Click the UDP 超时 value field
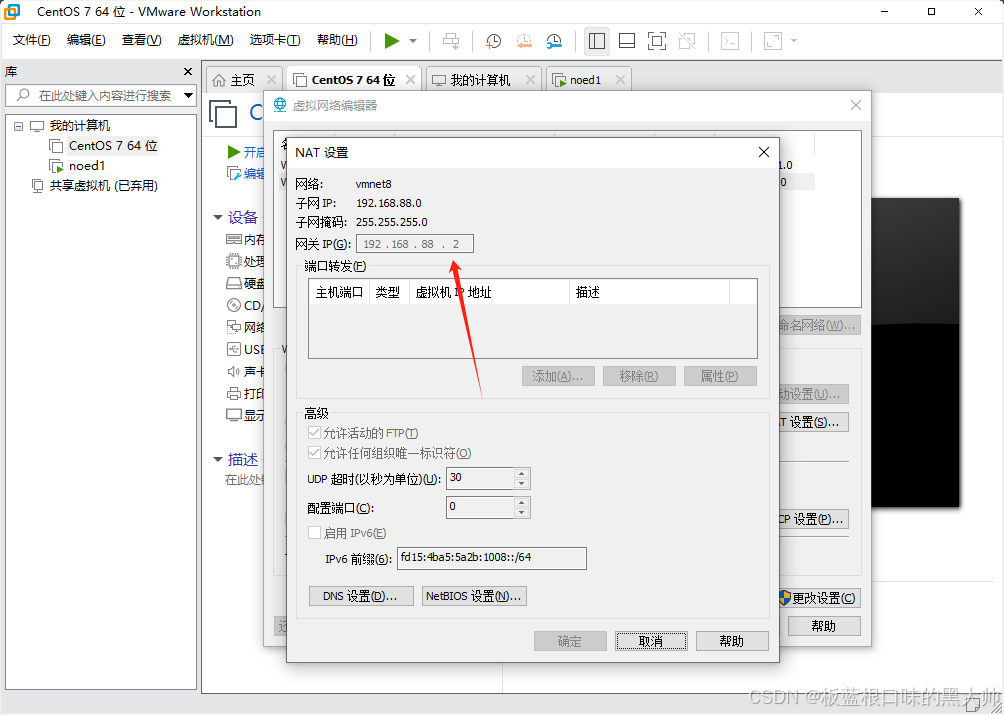 pos(480,478)
